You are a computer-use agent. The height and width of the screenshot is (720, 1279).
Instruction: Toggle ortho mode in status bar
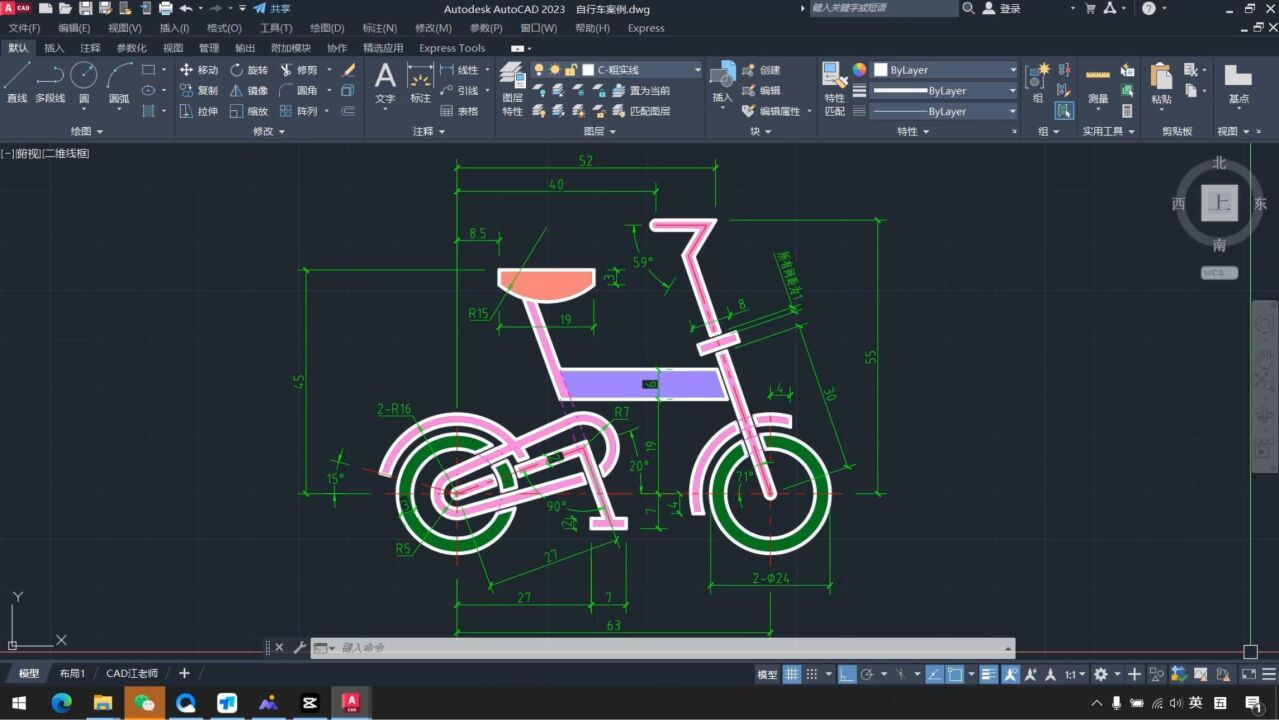tap(846, 674)
